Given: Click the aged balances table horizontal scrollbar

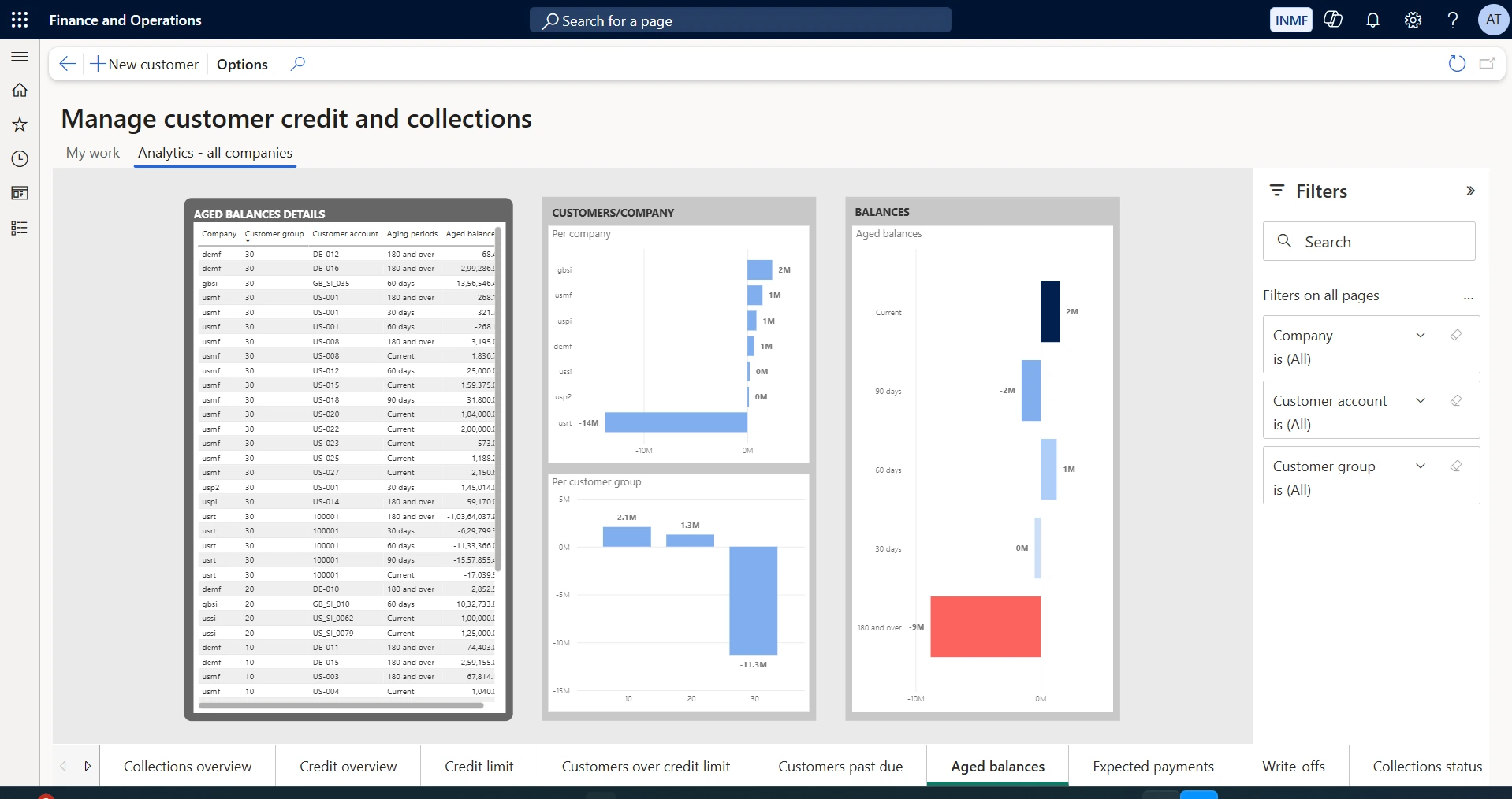Looking at the screenshot, I should pyautogui.click(x=341, y=705).
